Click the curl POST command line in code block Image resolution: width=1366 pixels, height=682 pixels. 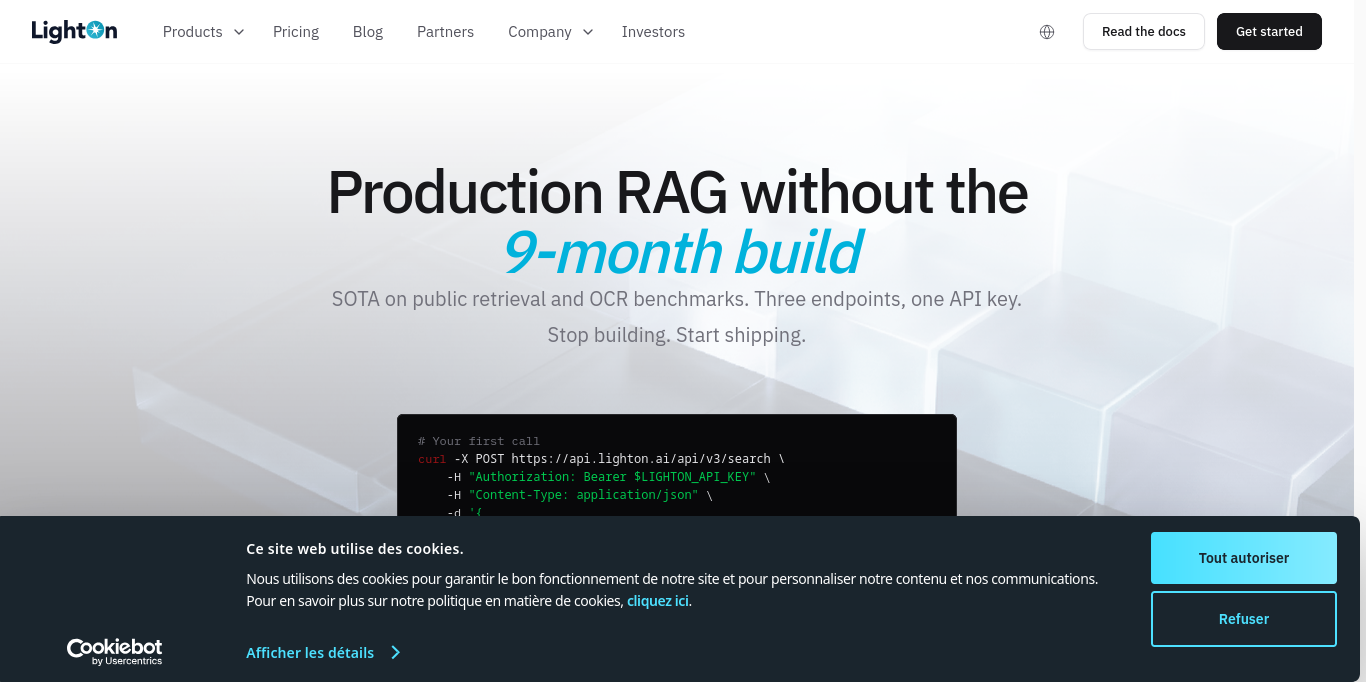click(601, 459)
